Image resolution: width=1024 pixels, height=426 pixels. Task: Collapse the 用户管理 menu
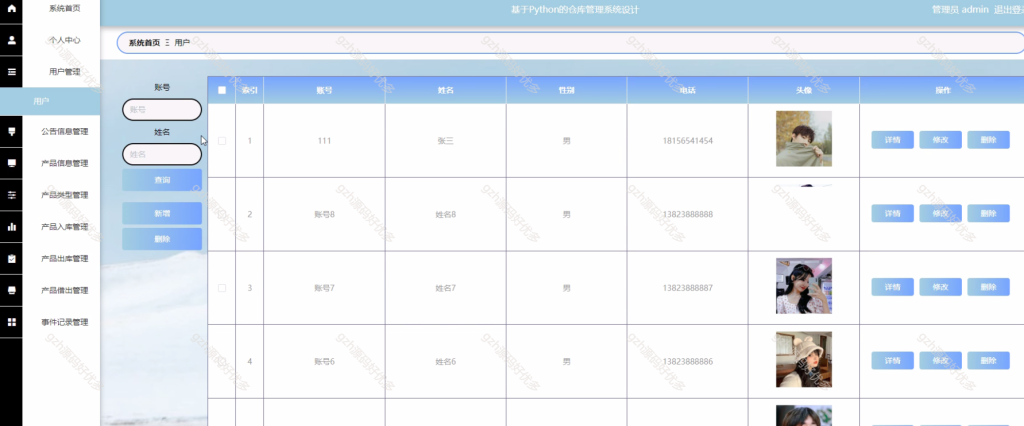[65, 72]
